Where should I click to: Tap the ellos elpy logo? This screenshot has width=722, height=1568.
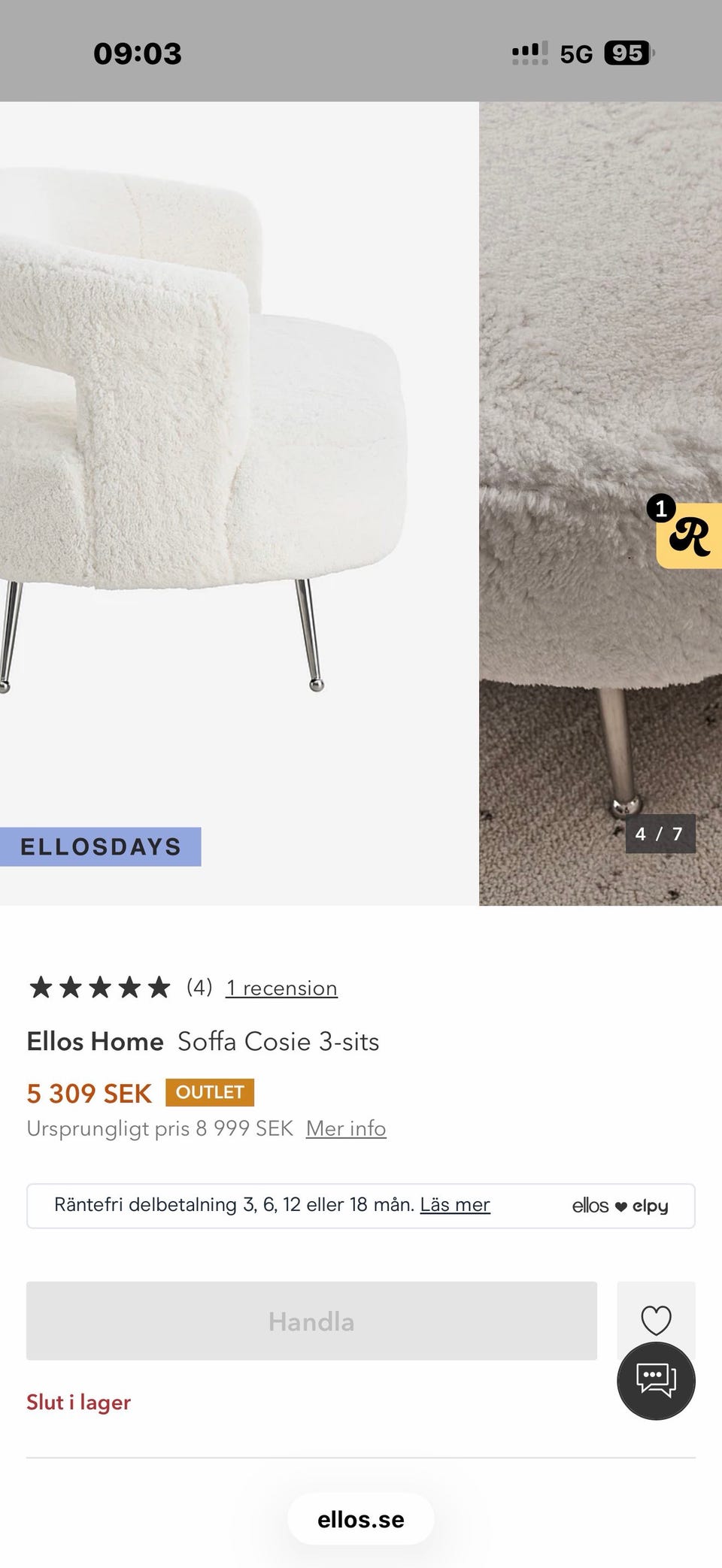pos(620,1206)
